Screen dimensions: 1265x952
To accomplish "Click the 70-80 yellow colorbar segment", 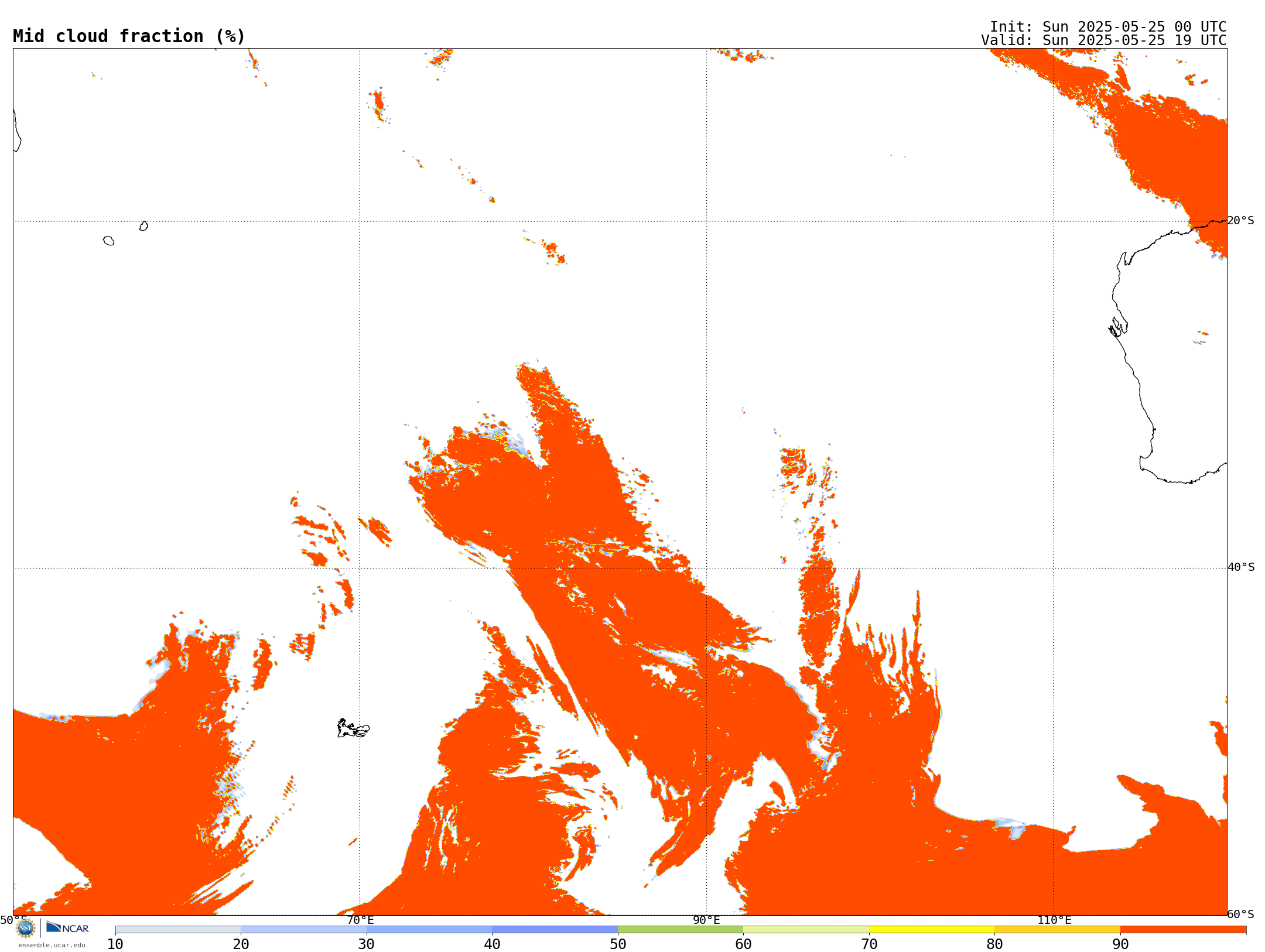I will [x=932, y=930].
